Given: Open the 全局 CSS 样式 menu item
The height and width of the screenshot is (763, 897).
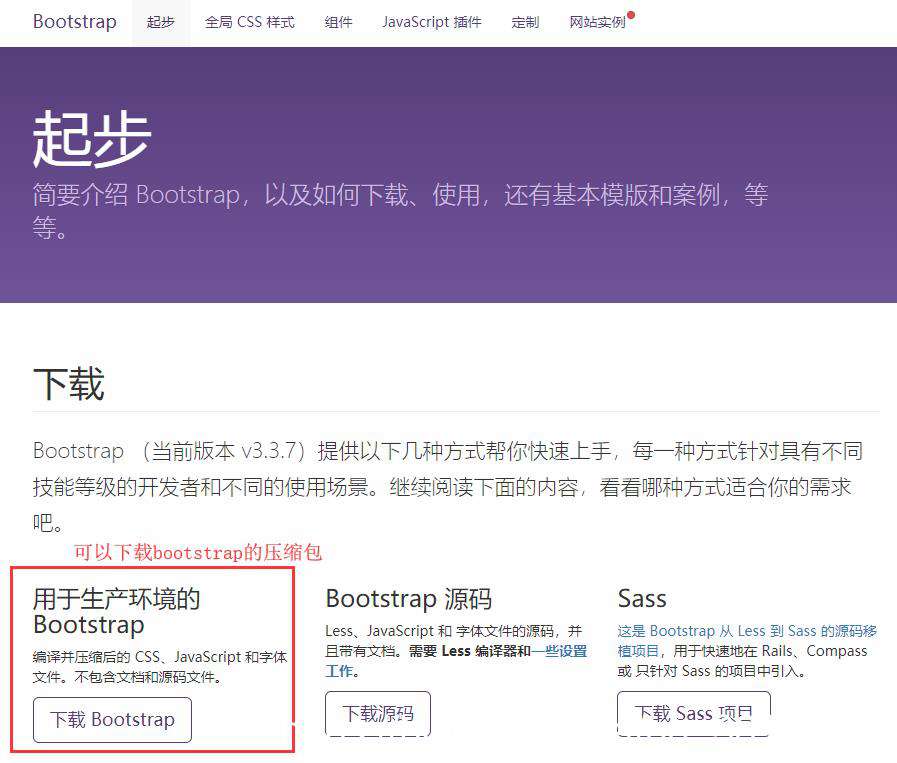Looking at the screenshot, I should 250,22.
